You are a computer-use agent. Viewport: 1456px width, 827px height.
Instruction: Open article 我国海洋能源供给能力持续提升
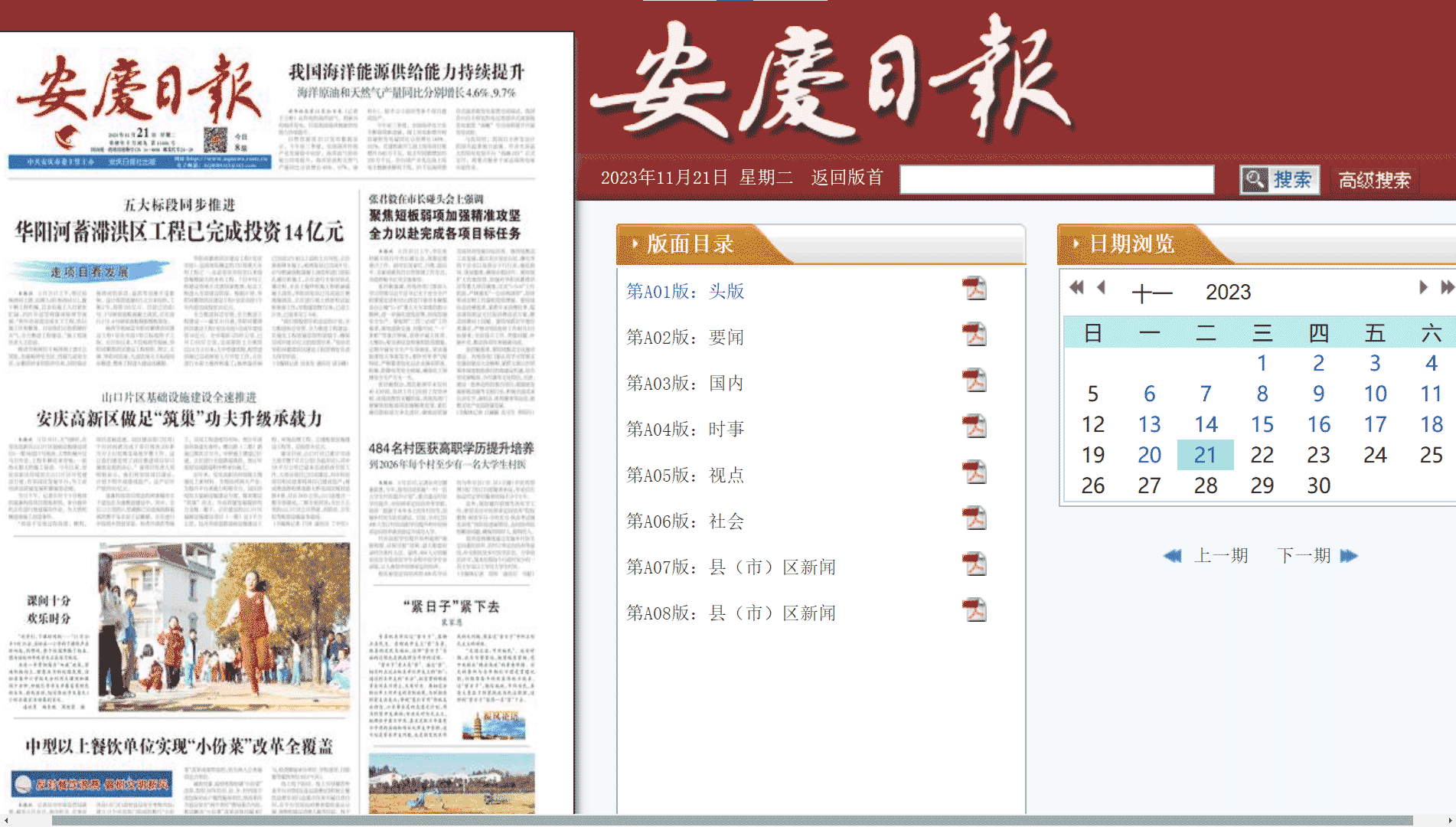click(406, 72)
